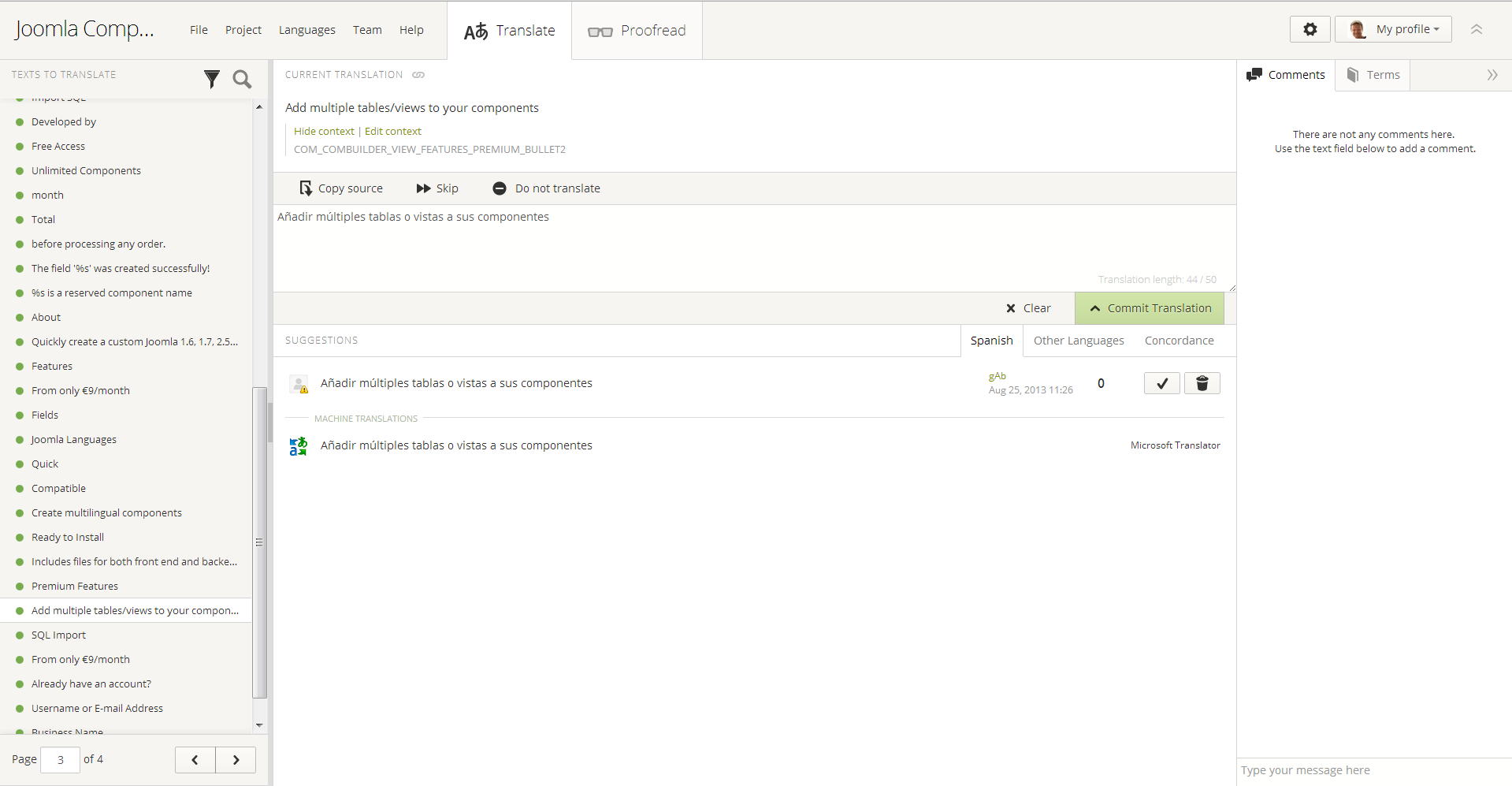Delete the suggestion using trash icon
Viewport: 1512px width, 786px height.
pos(1202,383)
